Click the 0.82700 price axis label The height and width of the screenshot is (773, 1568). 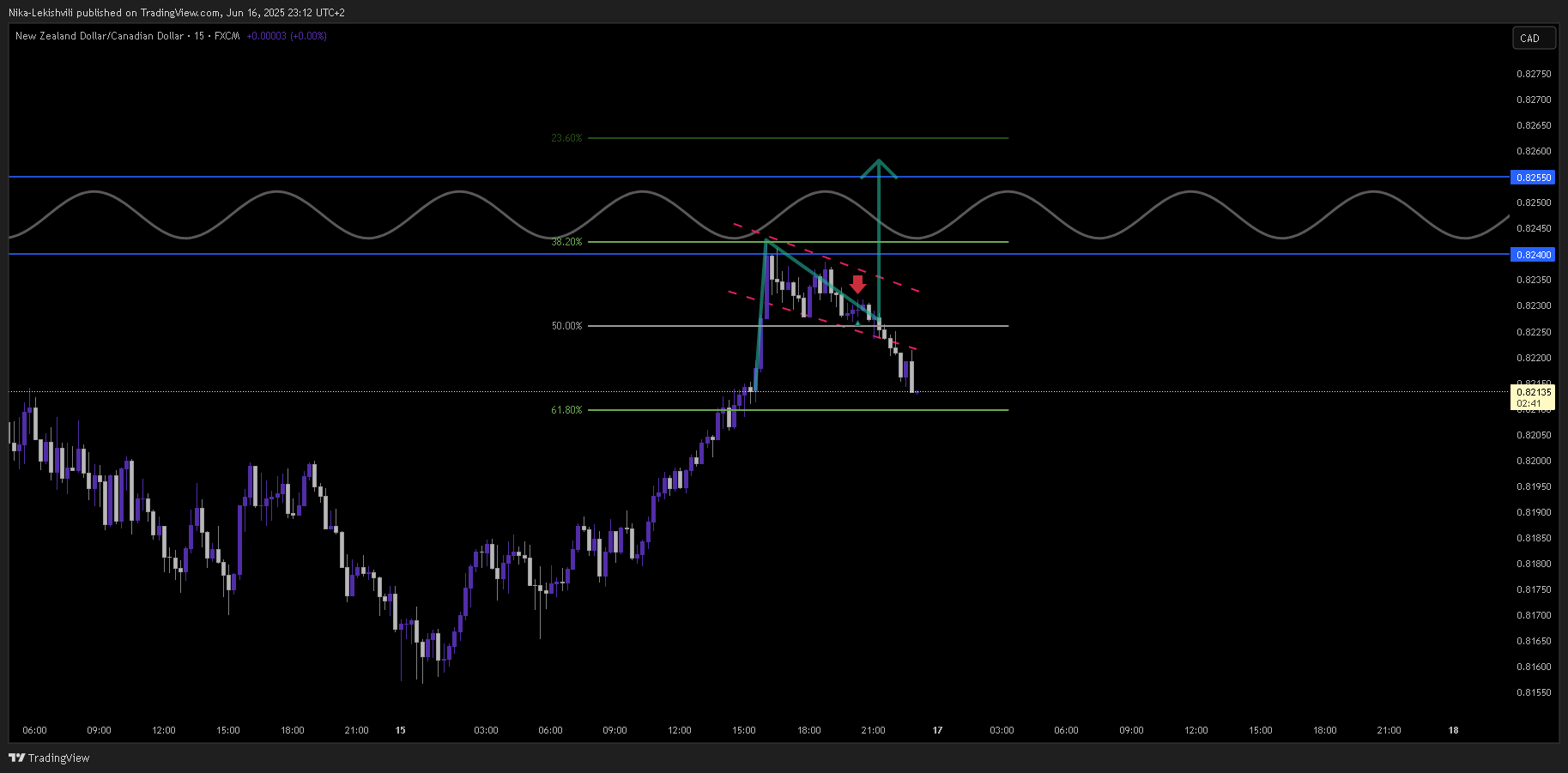tap(1534, 100)
